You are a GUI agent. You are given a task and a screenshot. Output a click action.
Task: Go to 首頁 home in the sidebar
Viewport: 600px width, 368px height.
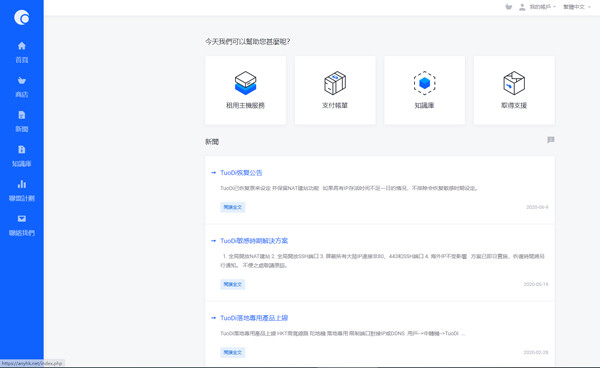[22, 52]
